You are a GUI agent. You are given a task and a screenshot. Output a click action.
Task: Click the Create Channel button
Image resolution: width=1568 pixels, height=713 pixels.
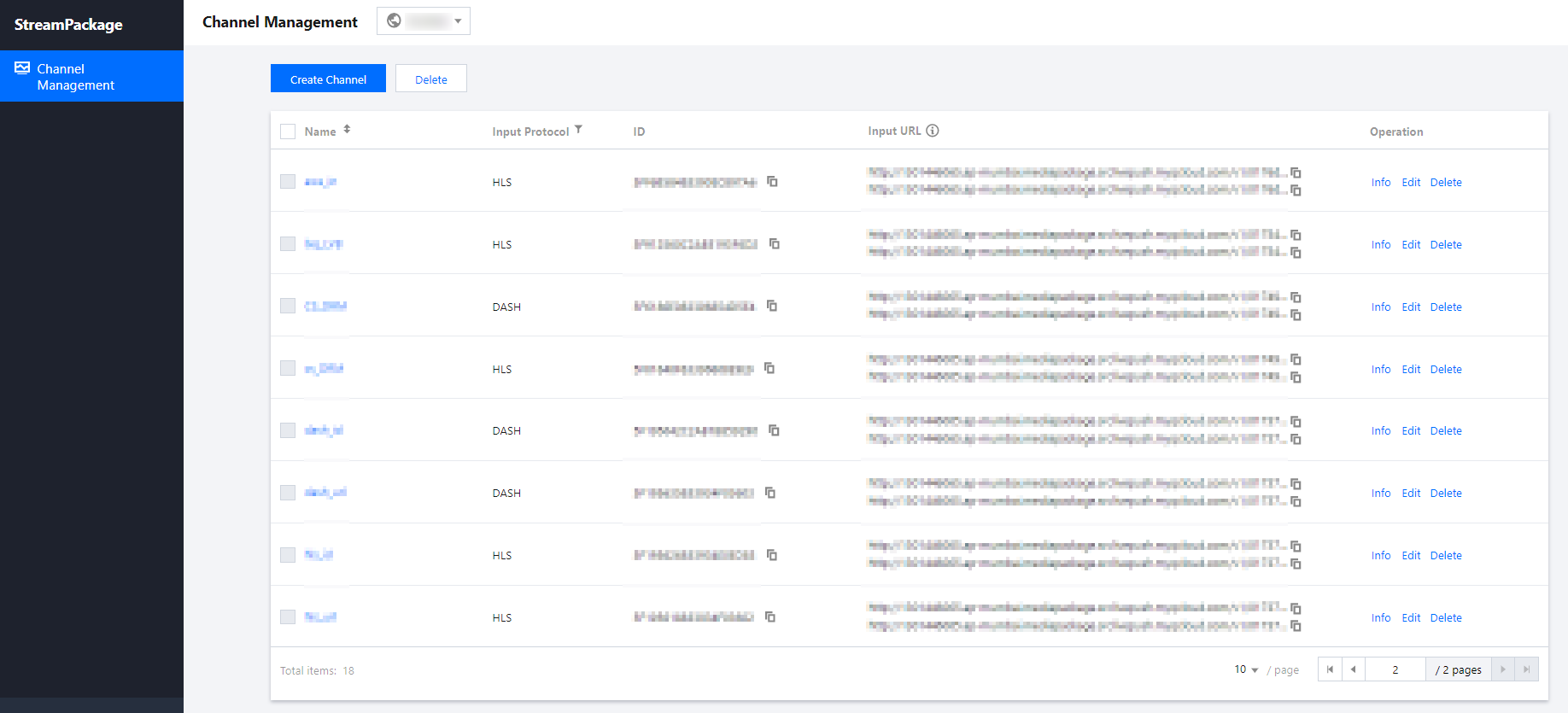coord(328,79)
